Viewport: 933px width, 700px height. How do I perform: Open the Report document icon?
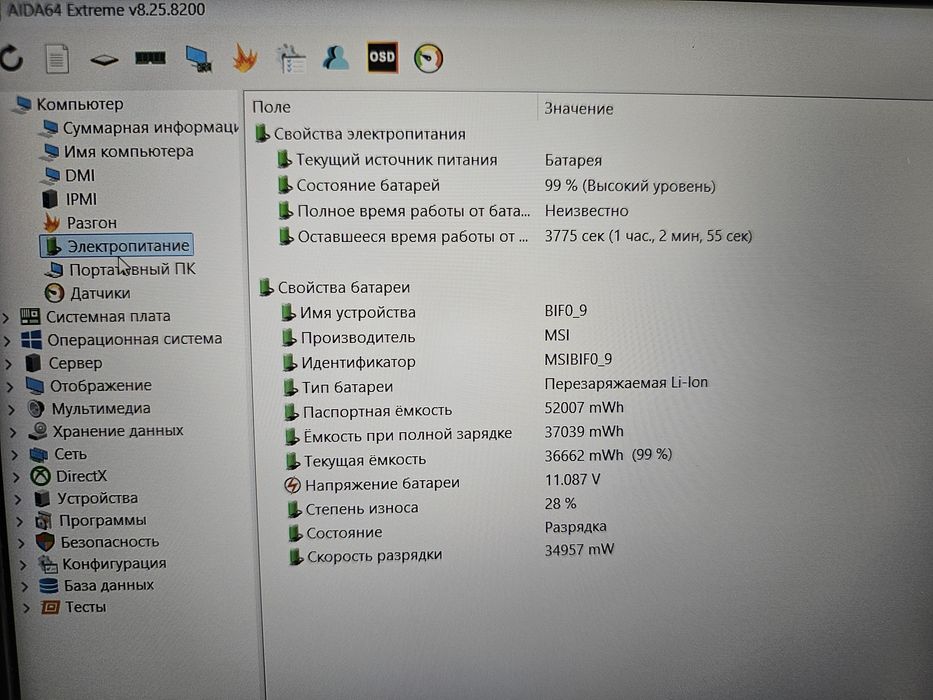pos(57,59)
